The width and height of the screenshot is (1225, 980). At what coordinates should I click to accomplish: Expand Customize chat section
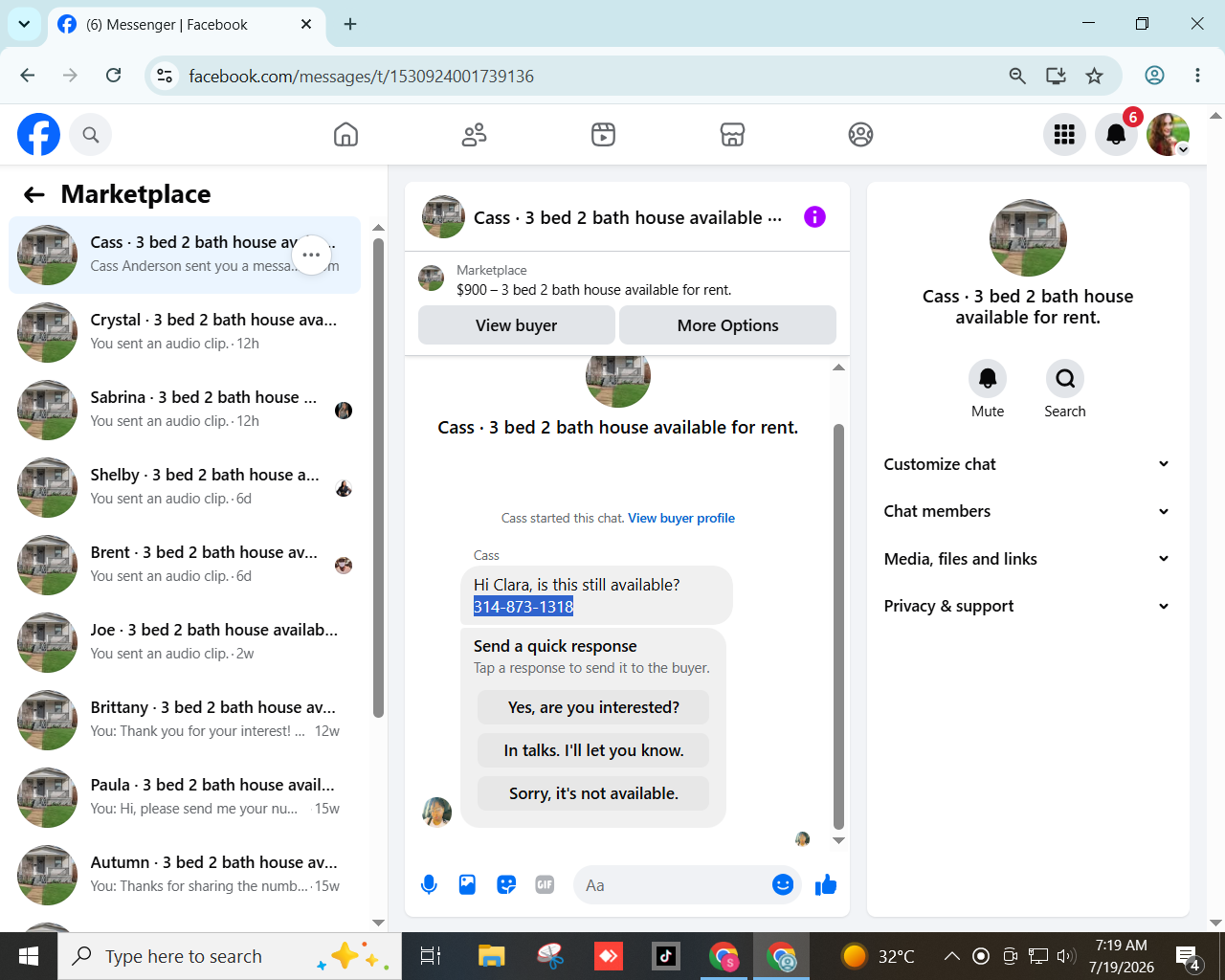(1027, 464)
